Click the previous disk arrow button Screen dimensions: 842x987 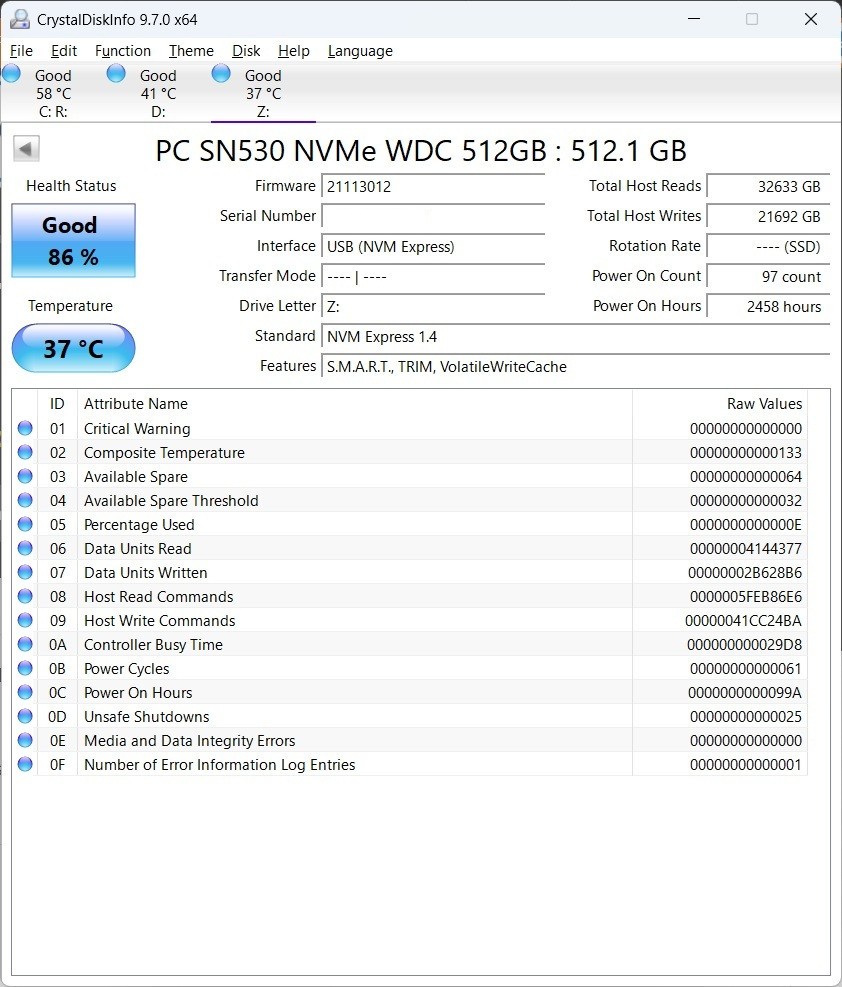click(x=26, y=149)
